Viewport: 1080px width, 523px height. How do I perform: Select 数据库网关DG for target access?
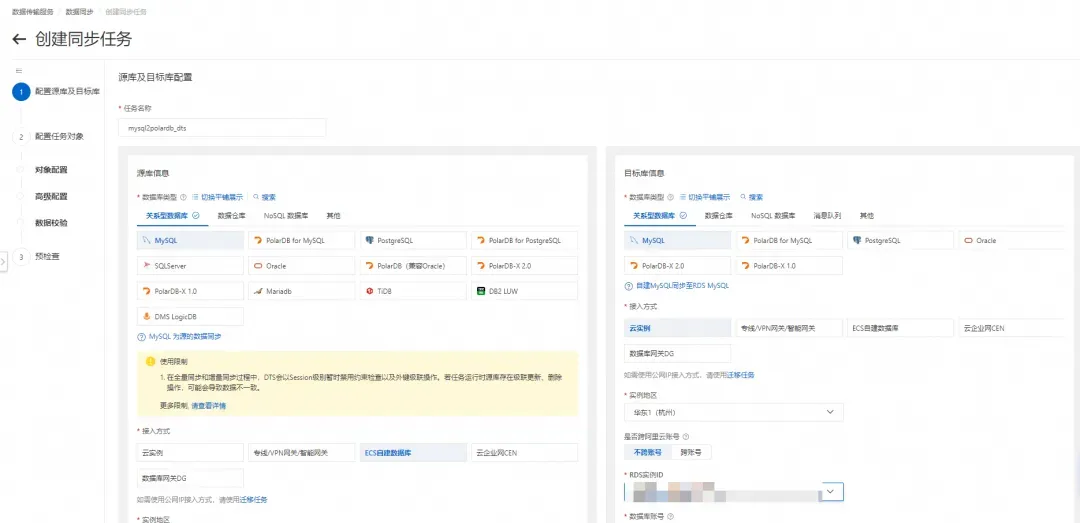click(x=678, y=353)
